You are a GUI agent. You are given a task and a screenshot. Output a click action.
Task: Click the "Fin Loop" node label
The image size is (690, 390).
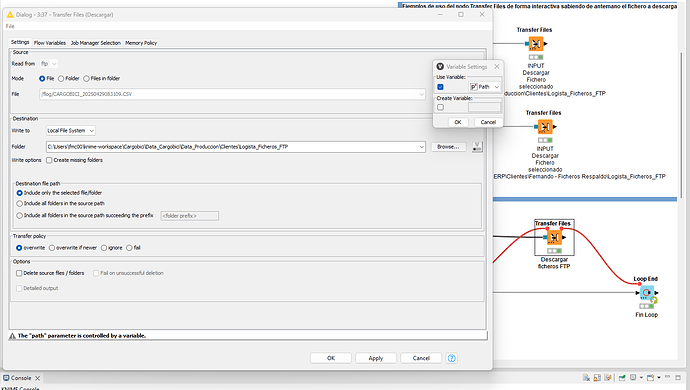pyautogui.click(x=646, y=315)
